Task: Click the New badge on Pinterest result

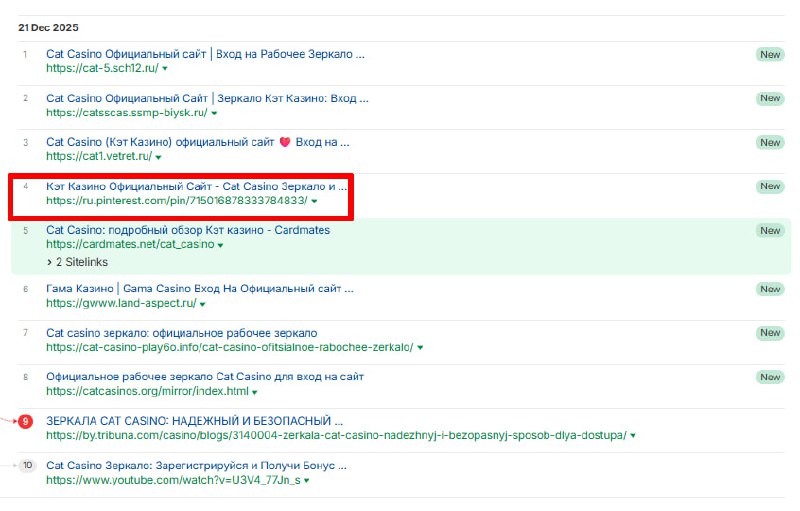Action: (x=769, y=187)
